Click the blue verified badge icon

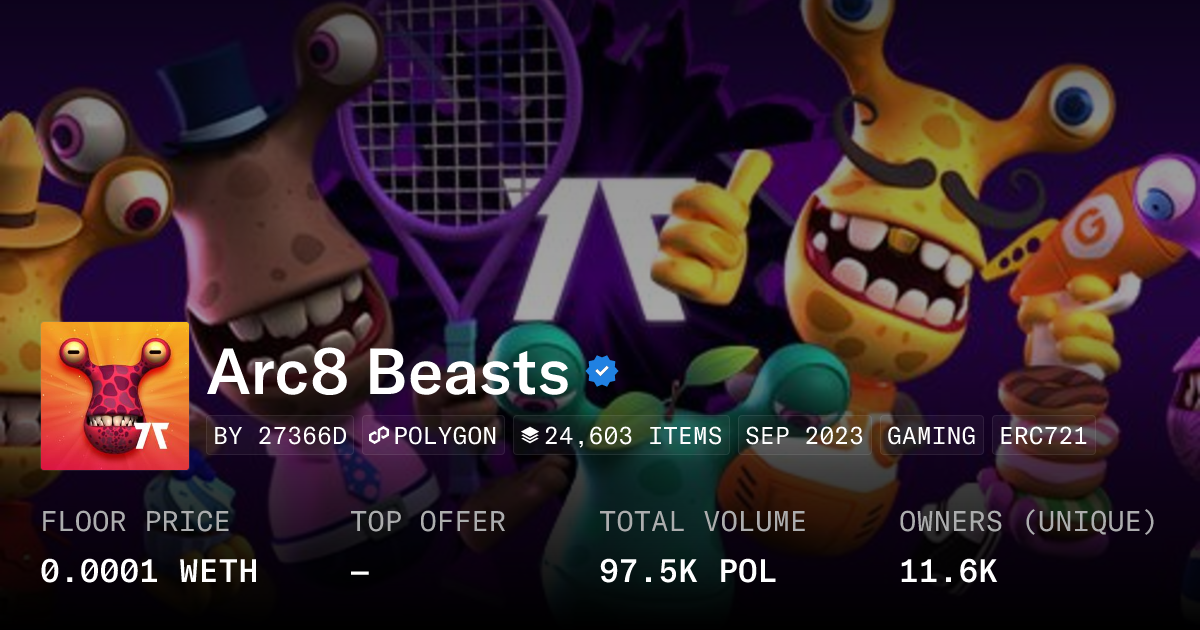coord(601,372)
